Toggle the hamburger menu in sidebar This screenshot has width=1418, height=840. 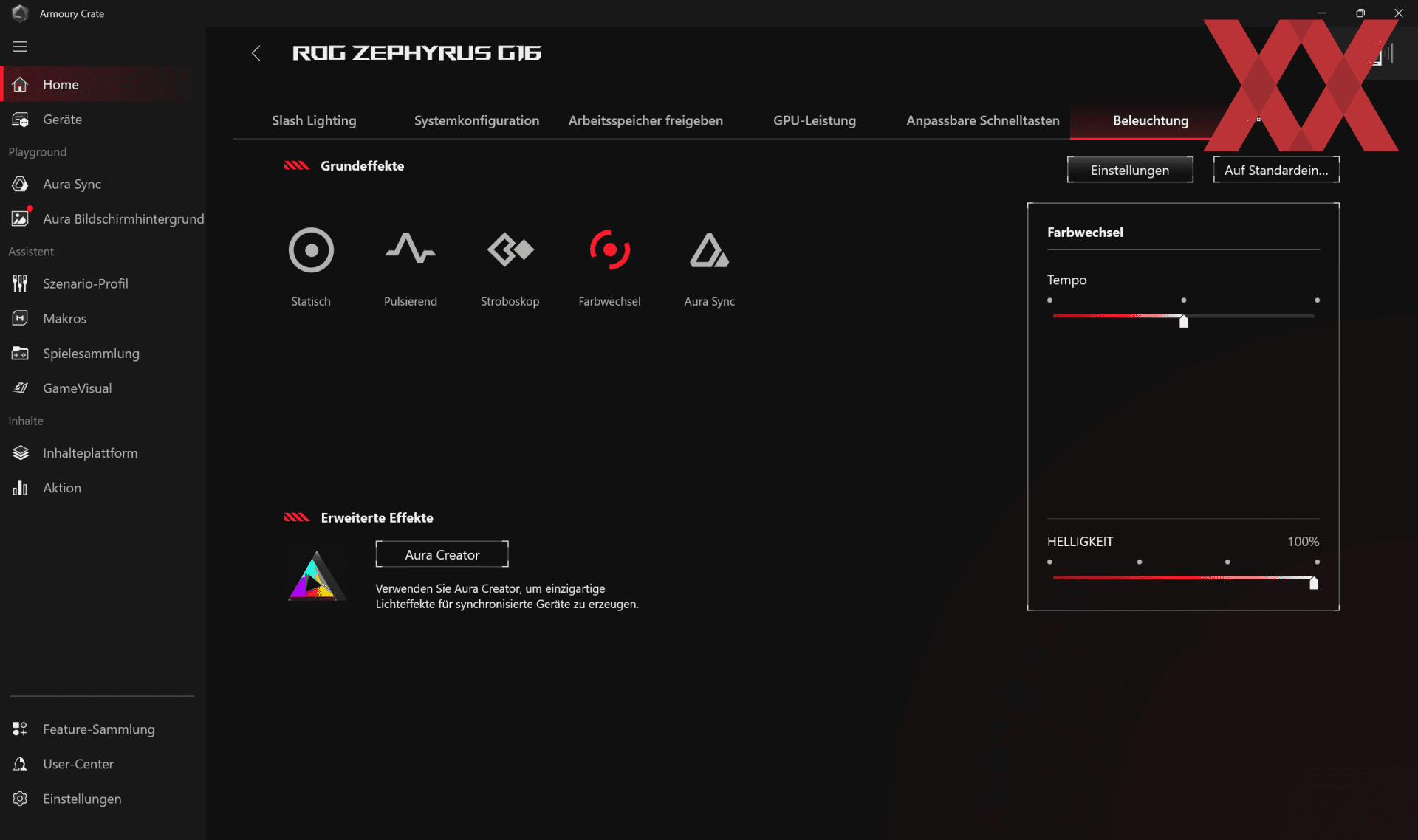tap(20, 47)
